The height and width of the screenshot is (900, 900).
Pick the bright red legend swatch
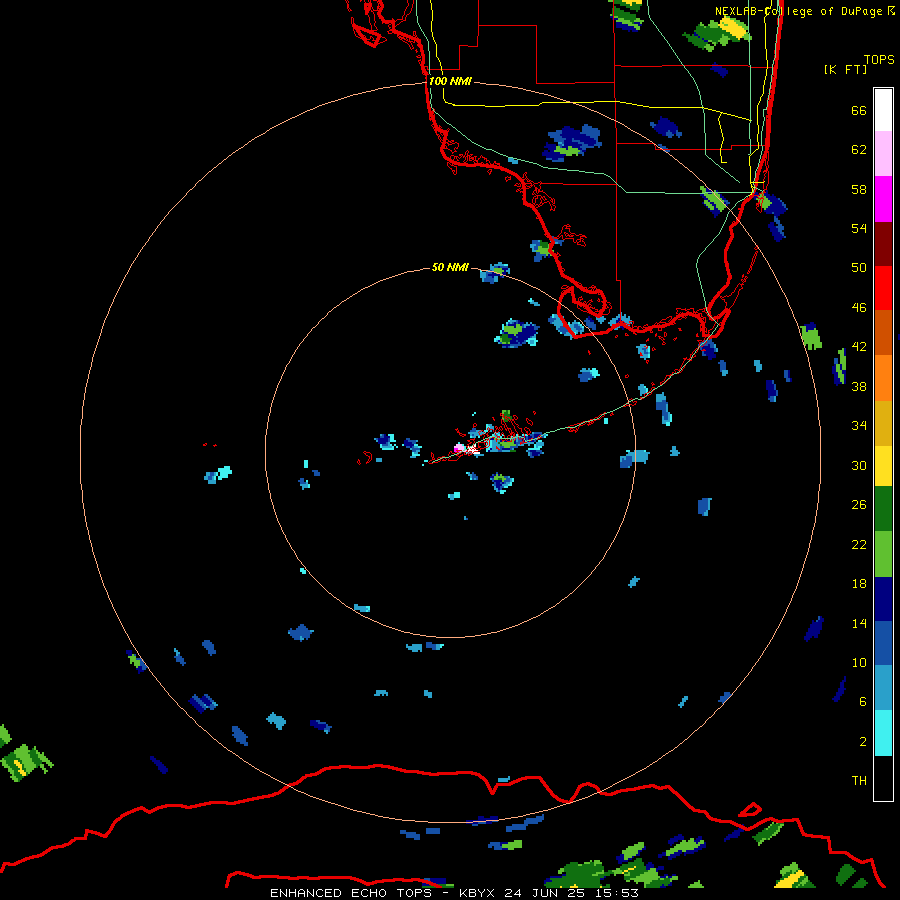click(883, 288)
